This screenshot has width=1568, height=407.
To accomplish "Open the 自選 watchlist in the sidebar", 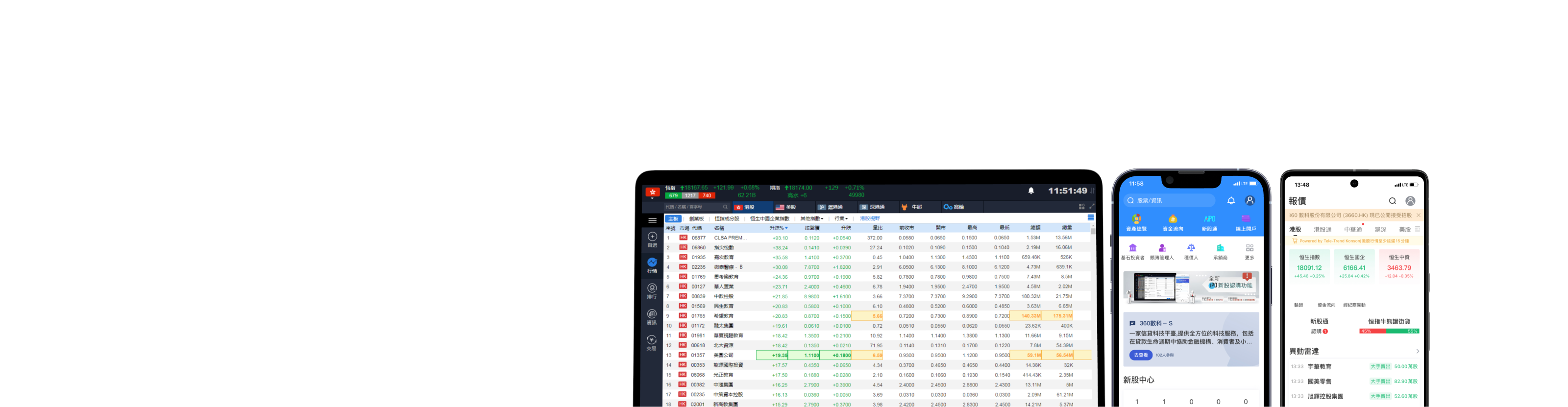I will [652, 239].
